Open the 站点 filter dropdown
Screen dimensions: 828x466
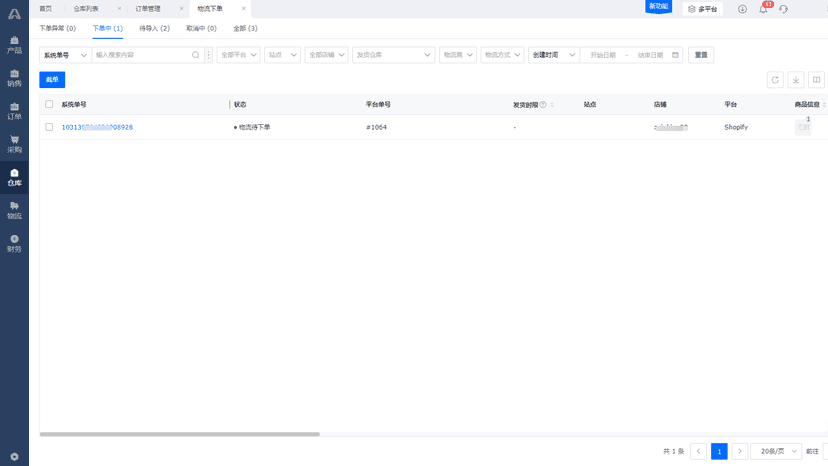coord(283,55)
